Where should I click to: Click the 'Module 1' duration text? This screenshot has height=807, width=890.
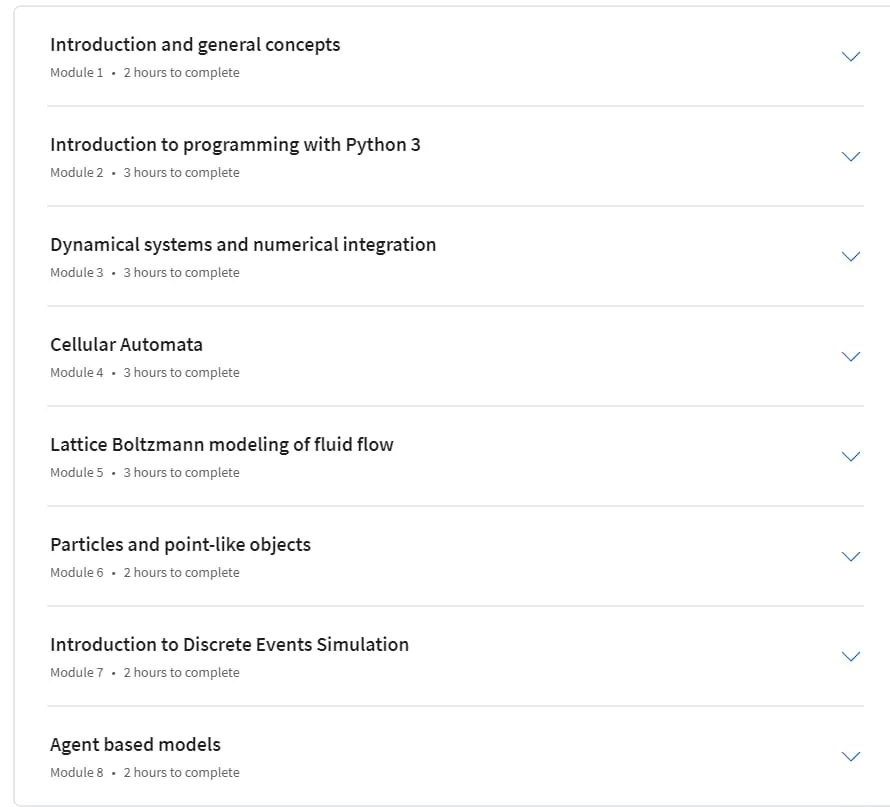tap(182, 73)
